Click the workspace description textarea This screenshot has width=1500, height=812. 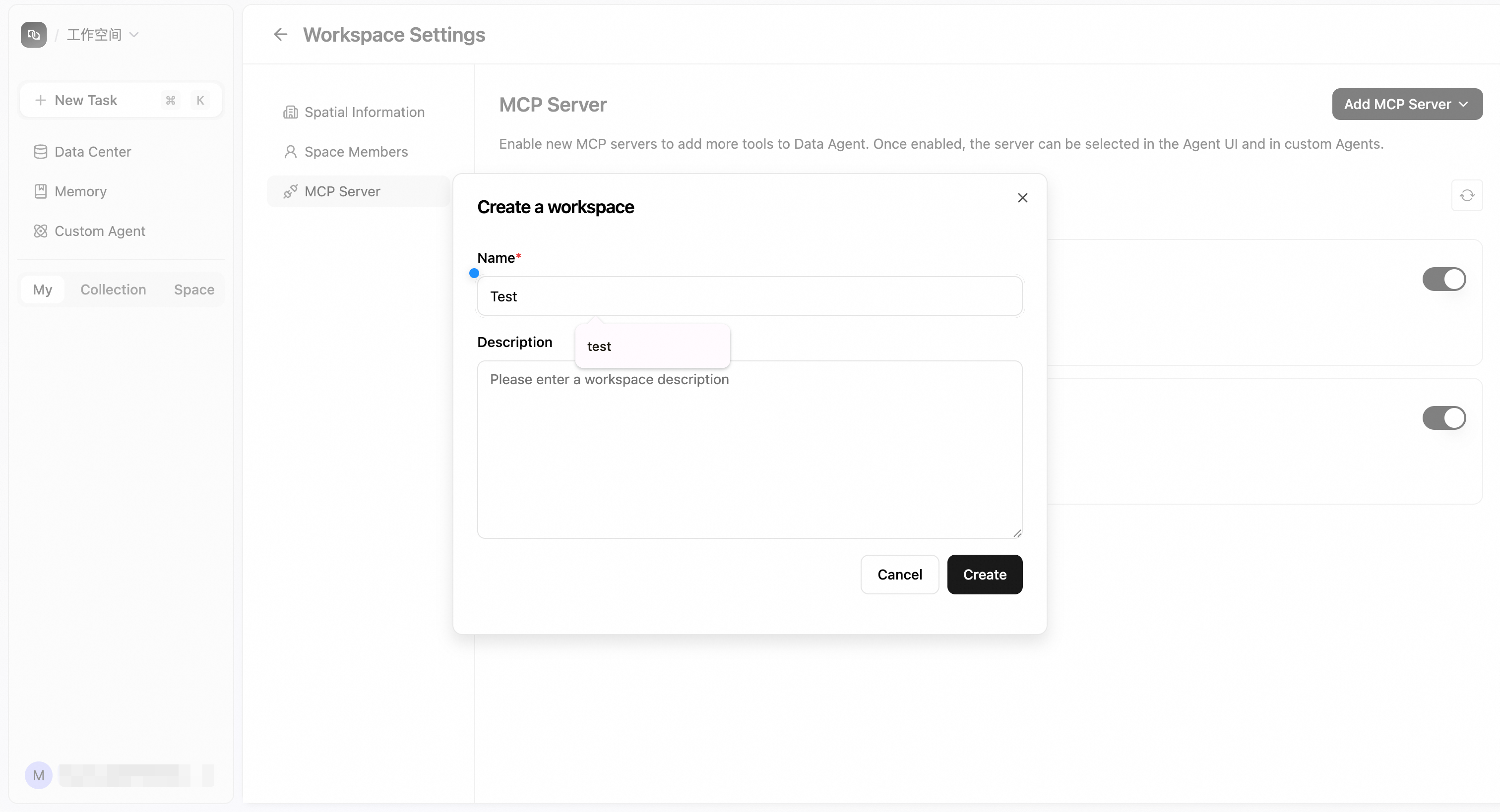pos(750,449)
